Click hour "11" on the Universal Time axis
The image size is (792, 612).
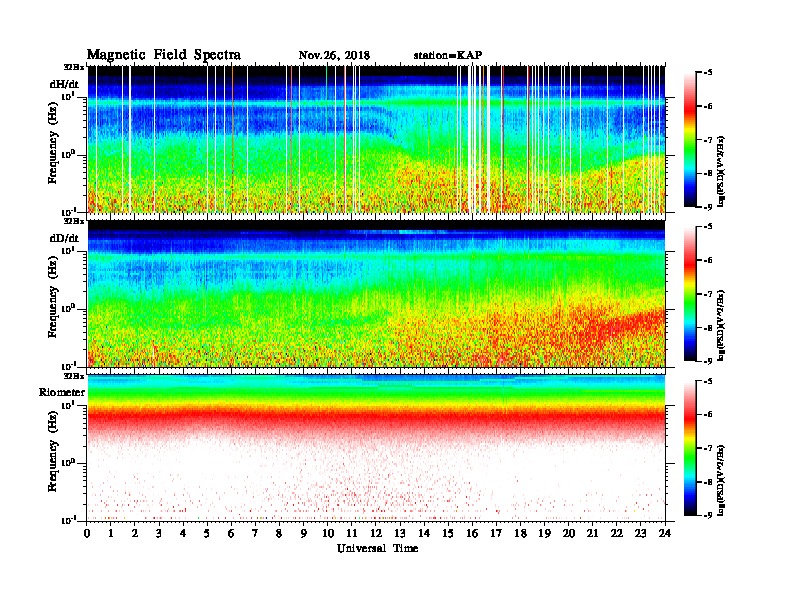352,534
